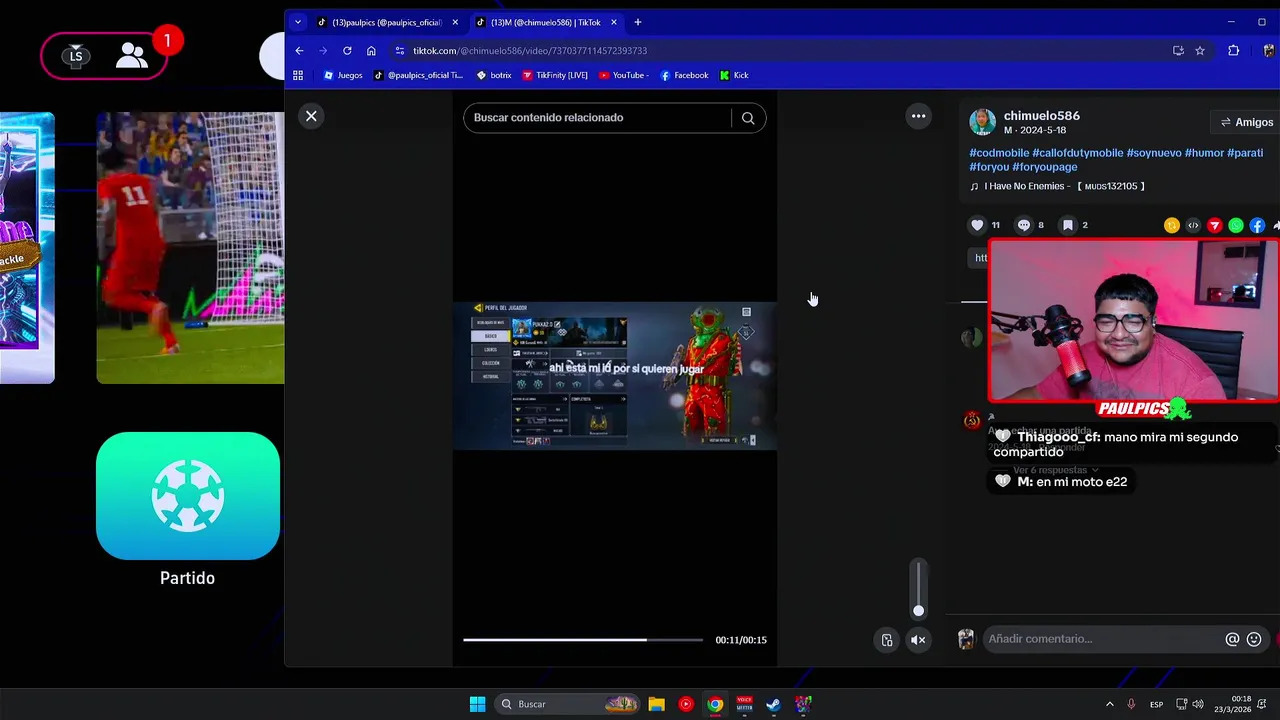Open YouTube Music from the taskbar

point(686,704)
